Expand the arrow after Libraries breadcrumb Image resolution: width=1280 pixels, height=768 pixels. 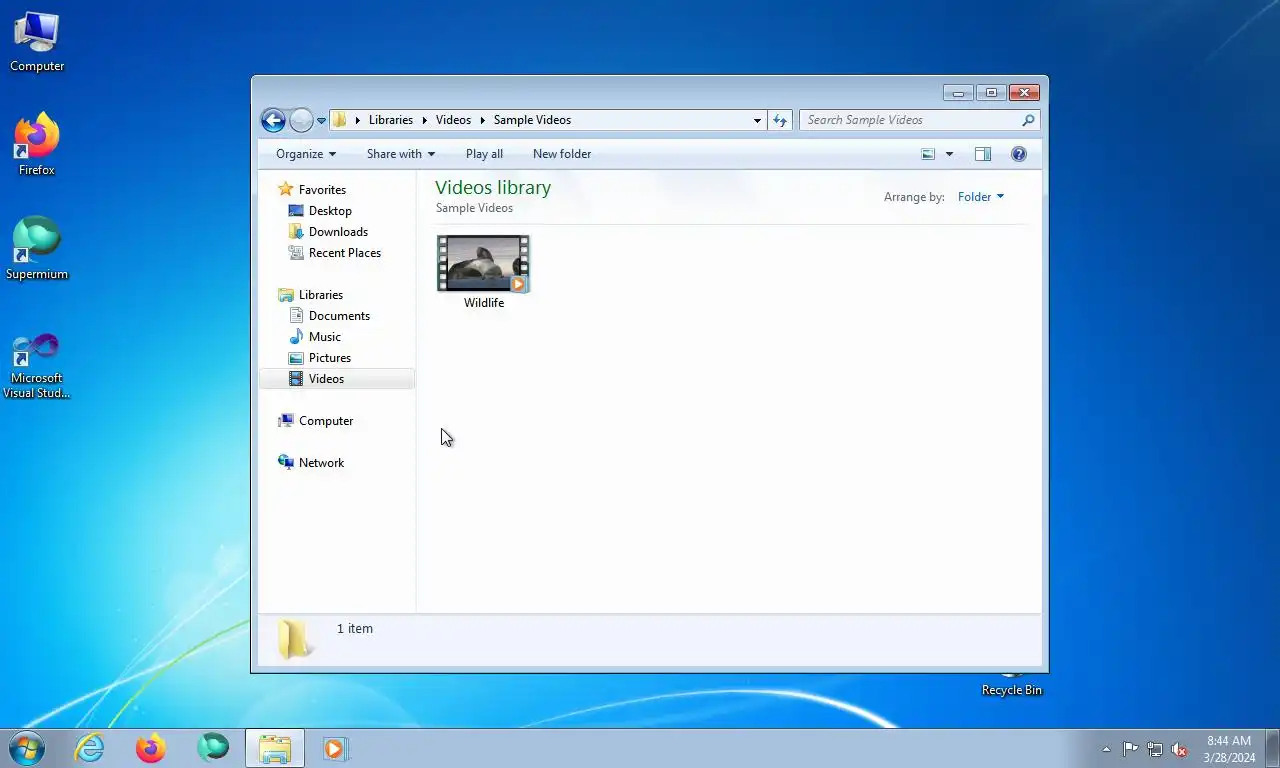pyautogui.click(x=424, y=120)
